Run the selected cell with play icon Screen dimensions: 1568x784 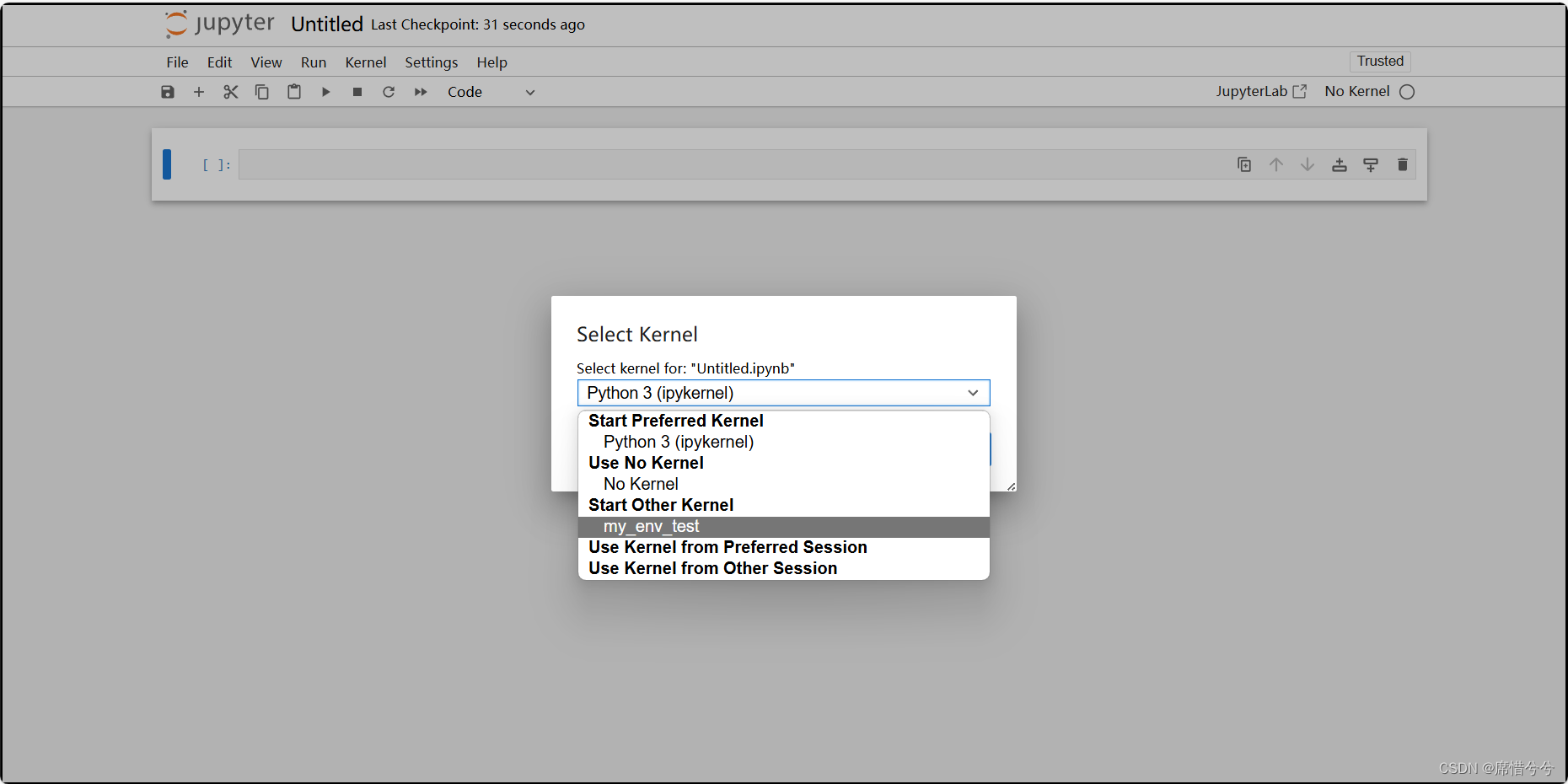click(x=325, y=92)
